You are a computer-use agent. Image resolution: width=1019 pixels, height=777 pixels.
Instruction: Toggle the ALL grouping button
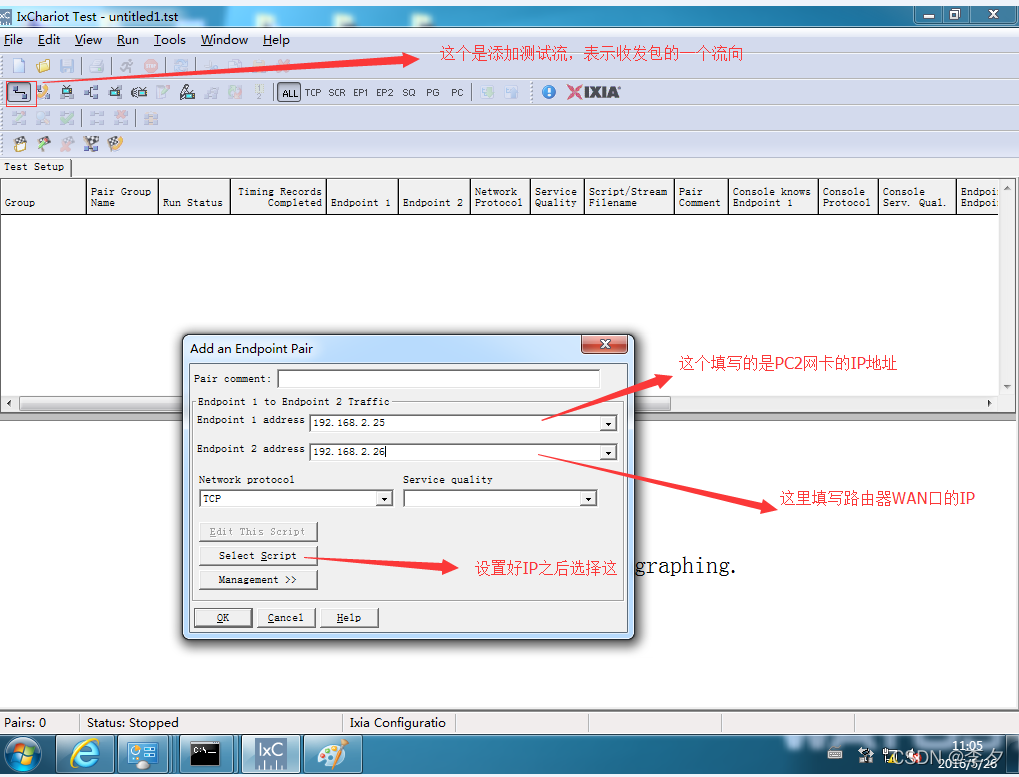(x=289, y=93)
